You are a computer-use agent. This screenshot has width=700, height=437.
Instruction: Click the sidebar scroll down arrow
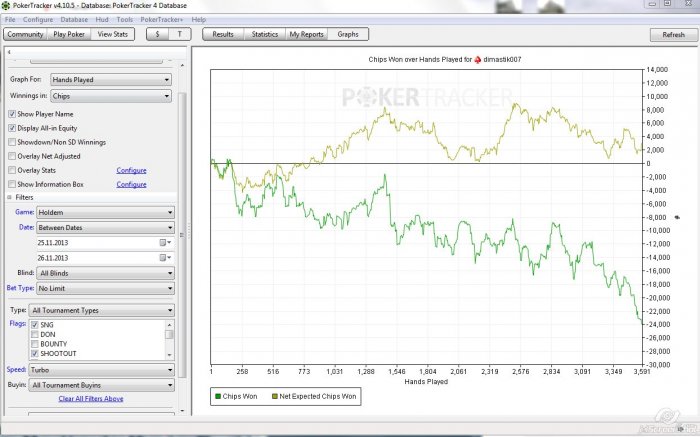(182, 411)
